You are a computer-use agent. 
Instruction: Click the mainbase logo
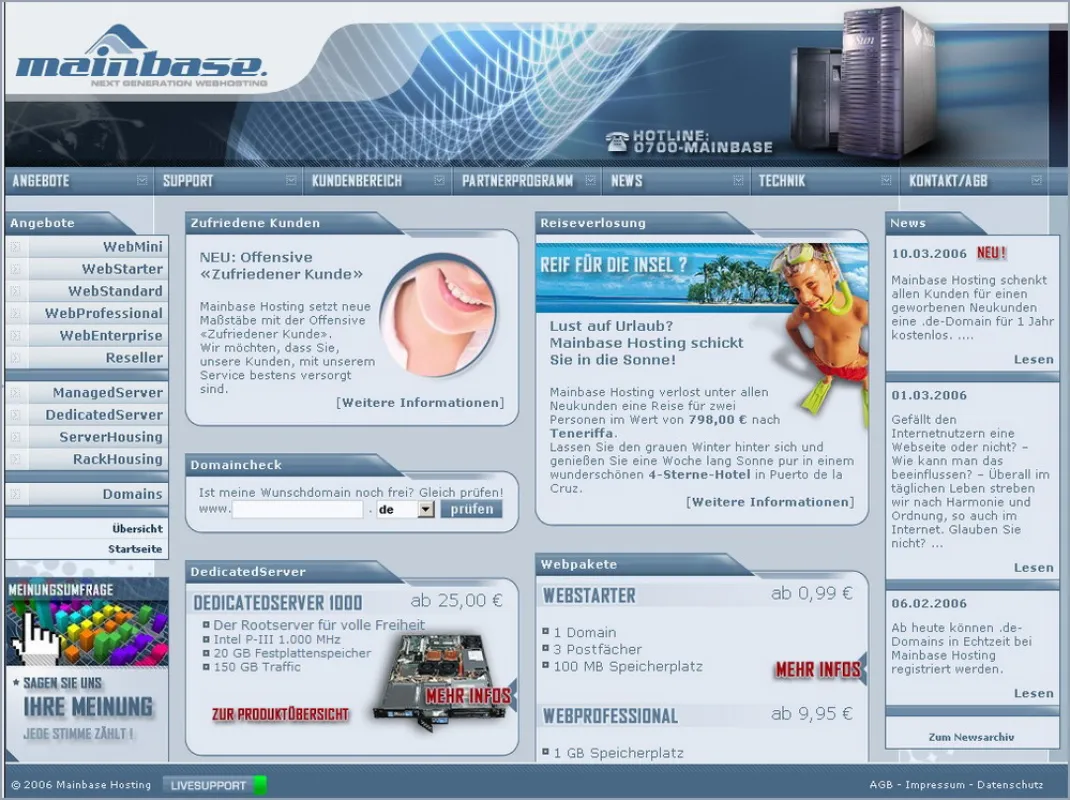(x=140, y=57)
